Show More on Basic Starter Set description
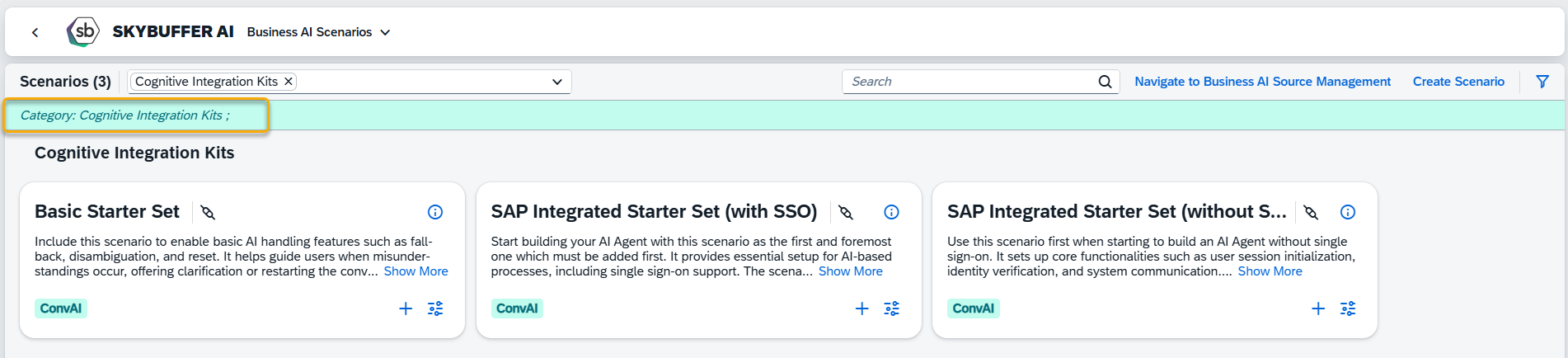Image resolution: width=1568 pixels, height=358 pixels. [x=415, y=271]
